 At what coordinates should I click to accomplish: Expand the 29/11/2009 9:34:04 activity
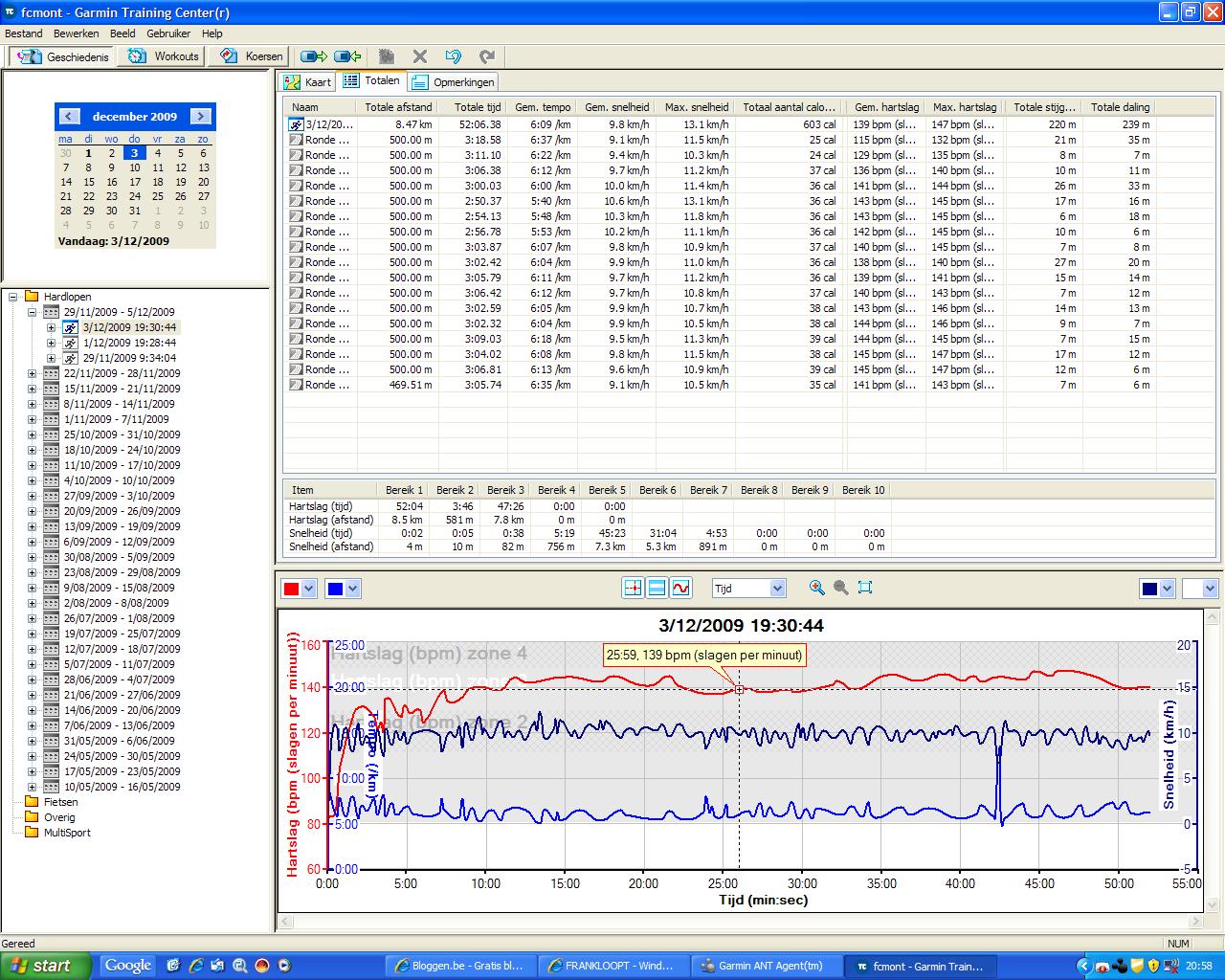(x=51, y=358)
